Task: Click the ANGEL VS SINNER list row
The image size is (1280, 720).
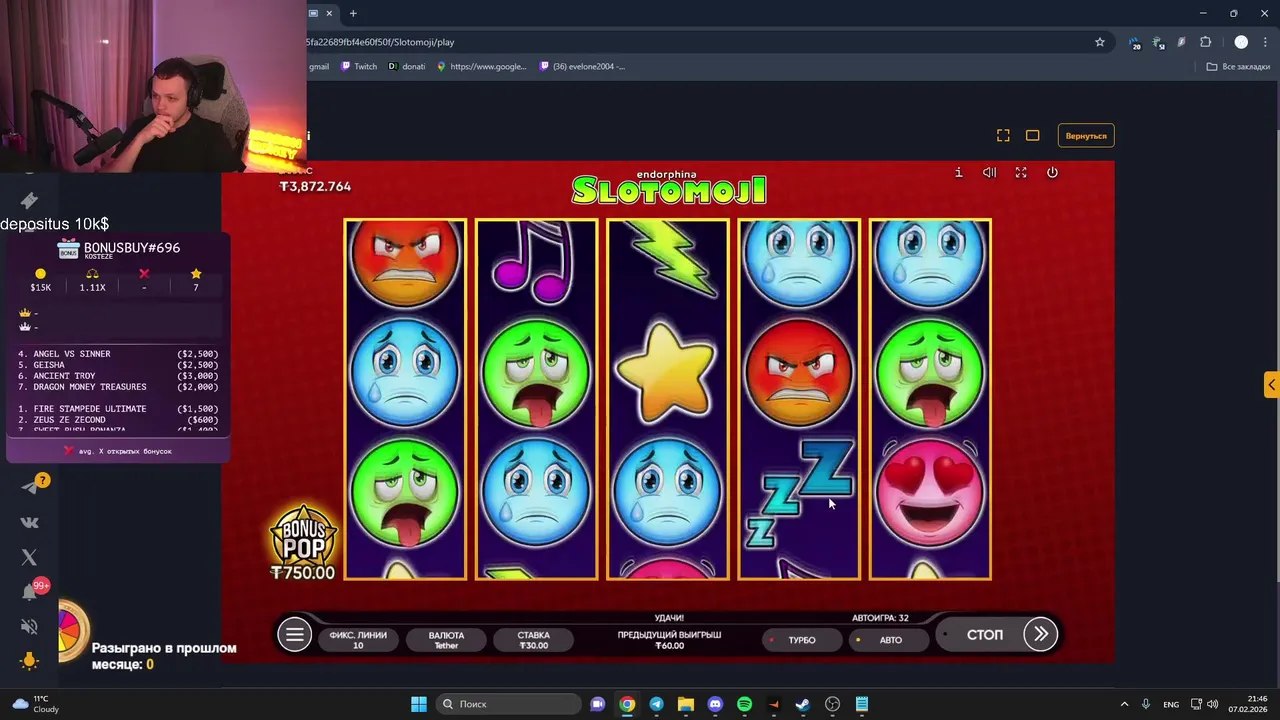Action: click(118, 354)
